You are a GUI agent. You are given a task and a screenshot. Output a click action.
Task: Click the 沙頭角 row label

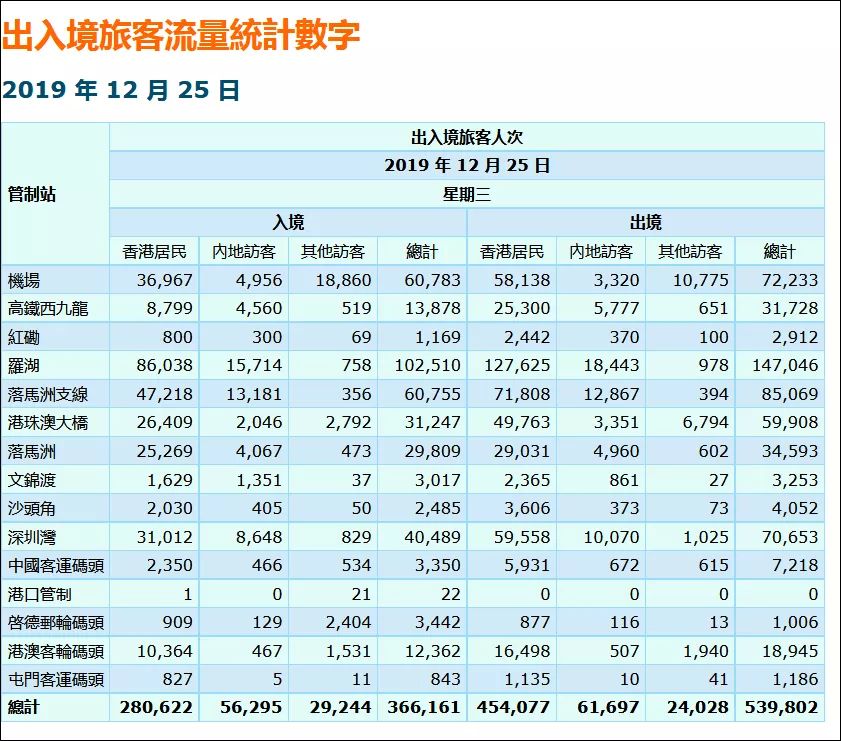[32, 508]
